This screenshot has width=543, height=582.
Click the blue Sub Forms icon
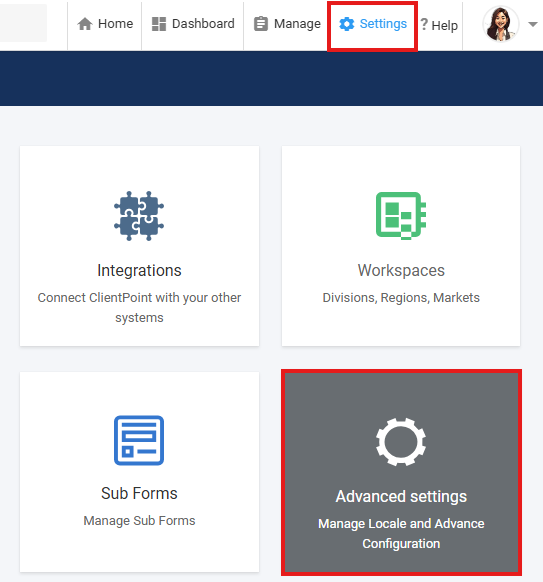pyautogui.click(x=139, y=440)
